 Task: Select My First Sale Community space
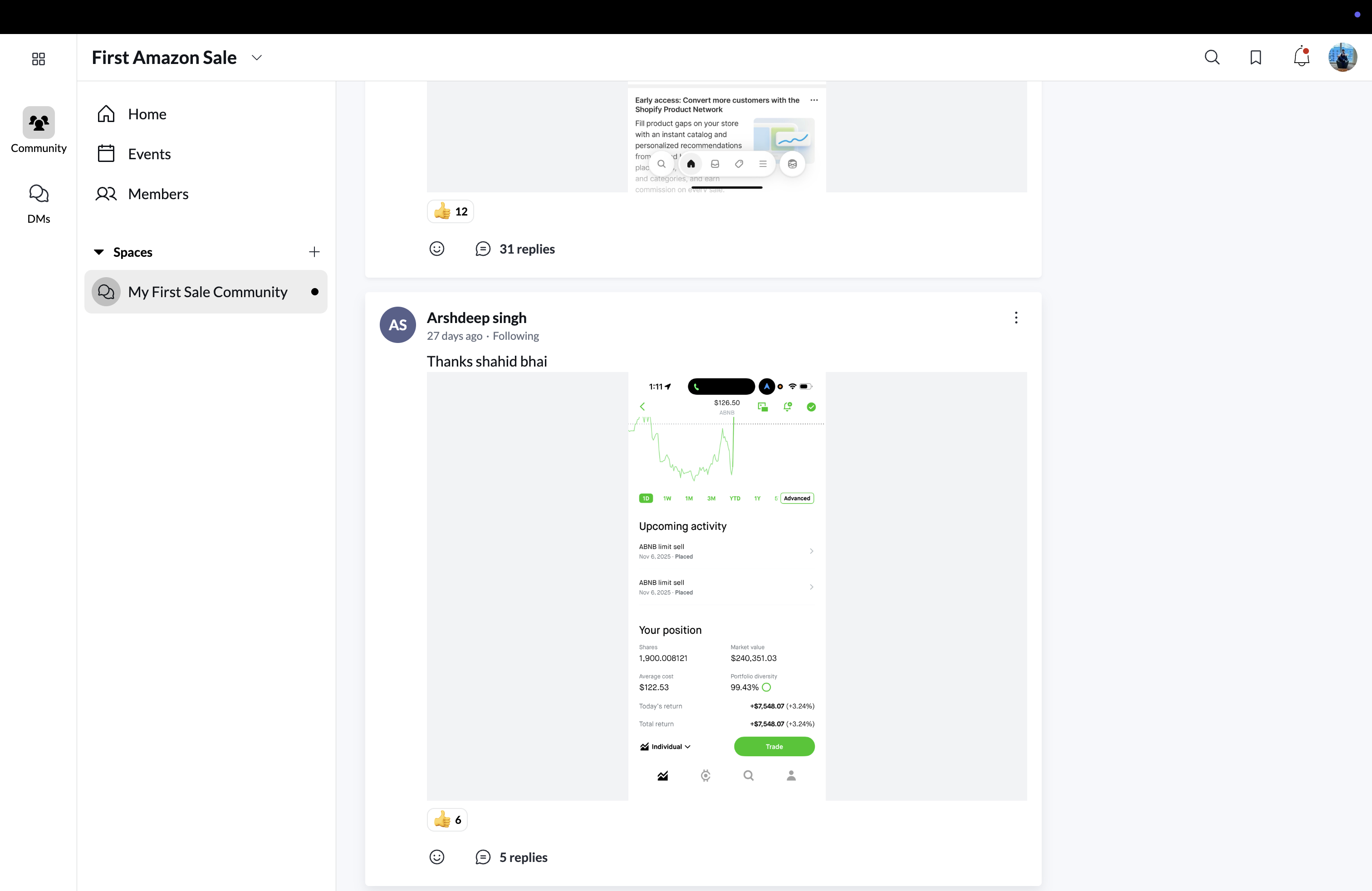206,292
